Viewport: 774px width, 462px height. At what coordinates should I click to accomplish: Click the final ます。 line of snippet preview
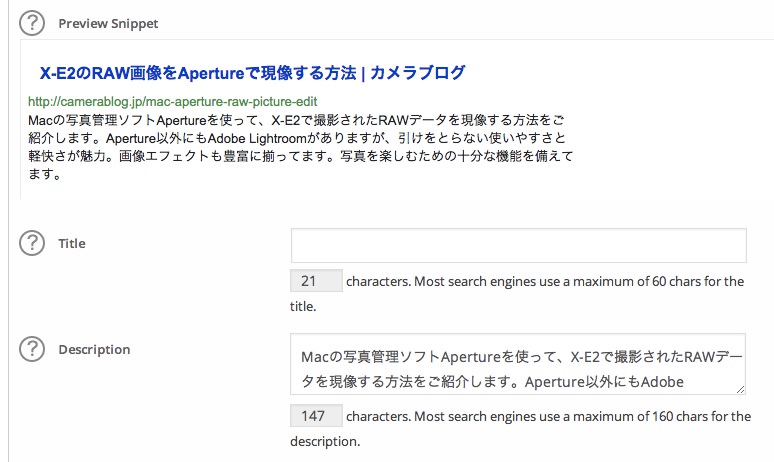click(x=45, y=174)
